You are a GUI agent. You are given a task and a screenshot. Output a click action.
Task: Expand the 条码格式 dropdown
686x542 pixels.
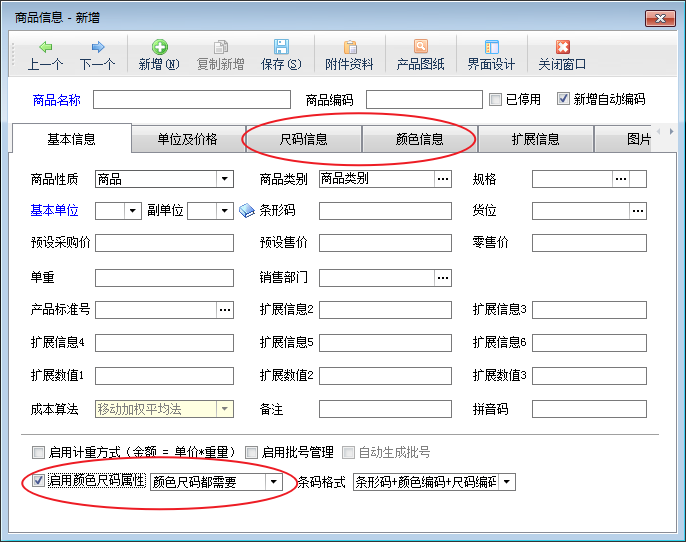point(507,482)
